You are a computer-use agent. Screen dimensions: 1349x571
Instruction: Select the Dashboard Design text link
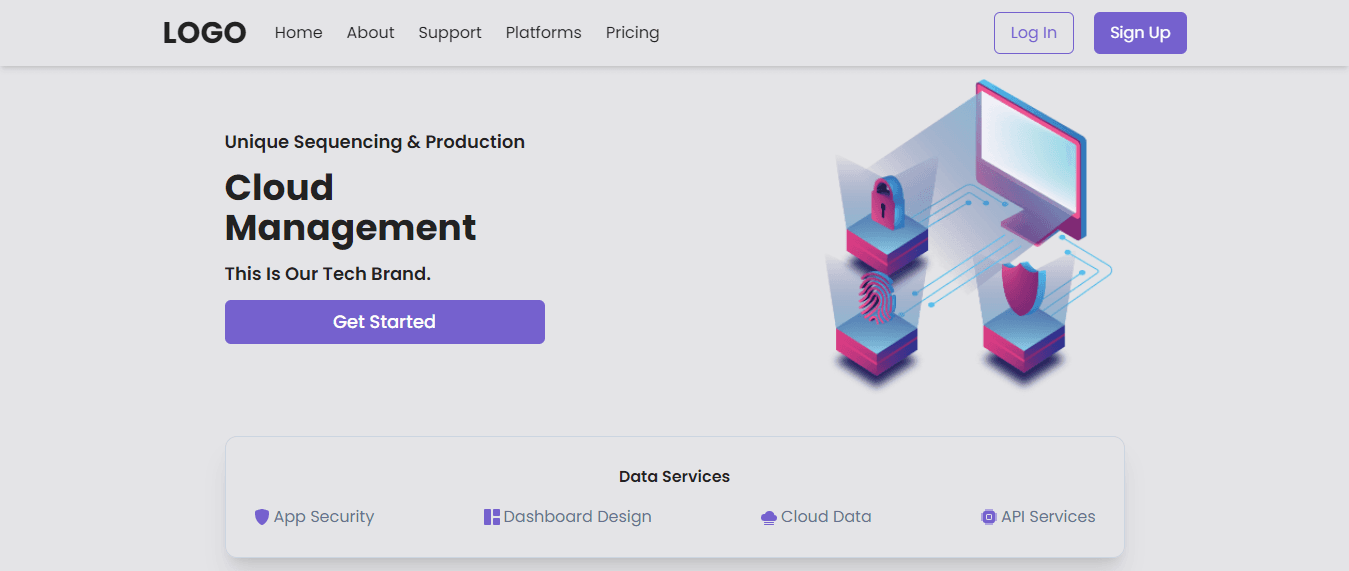(577, 517)
